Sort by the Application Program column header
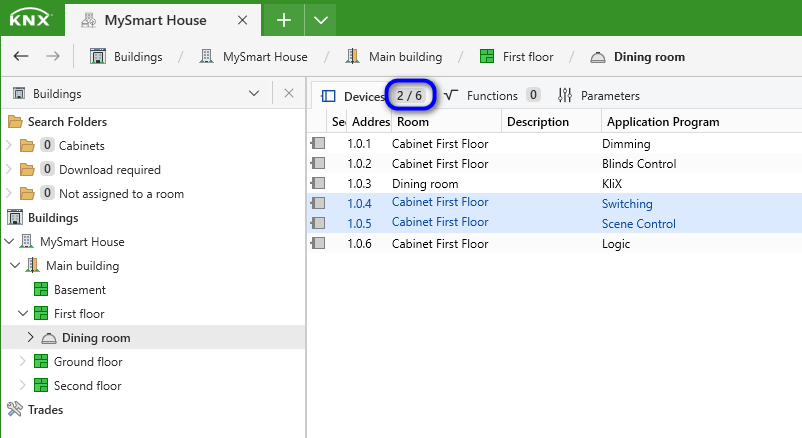The height and width of the screenshot is (438, 802). (x=663, y=122)
